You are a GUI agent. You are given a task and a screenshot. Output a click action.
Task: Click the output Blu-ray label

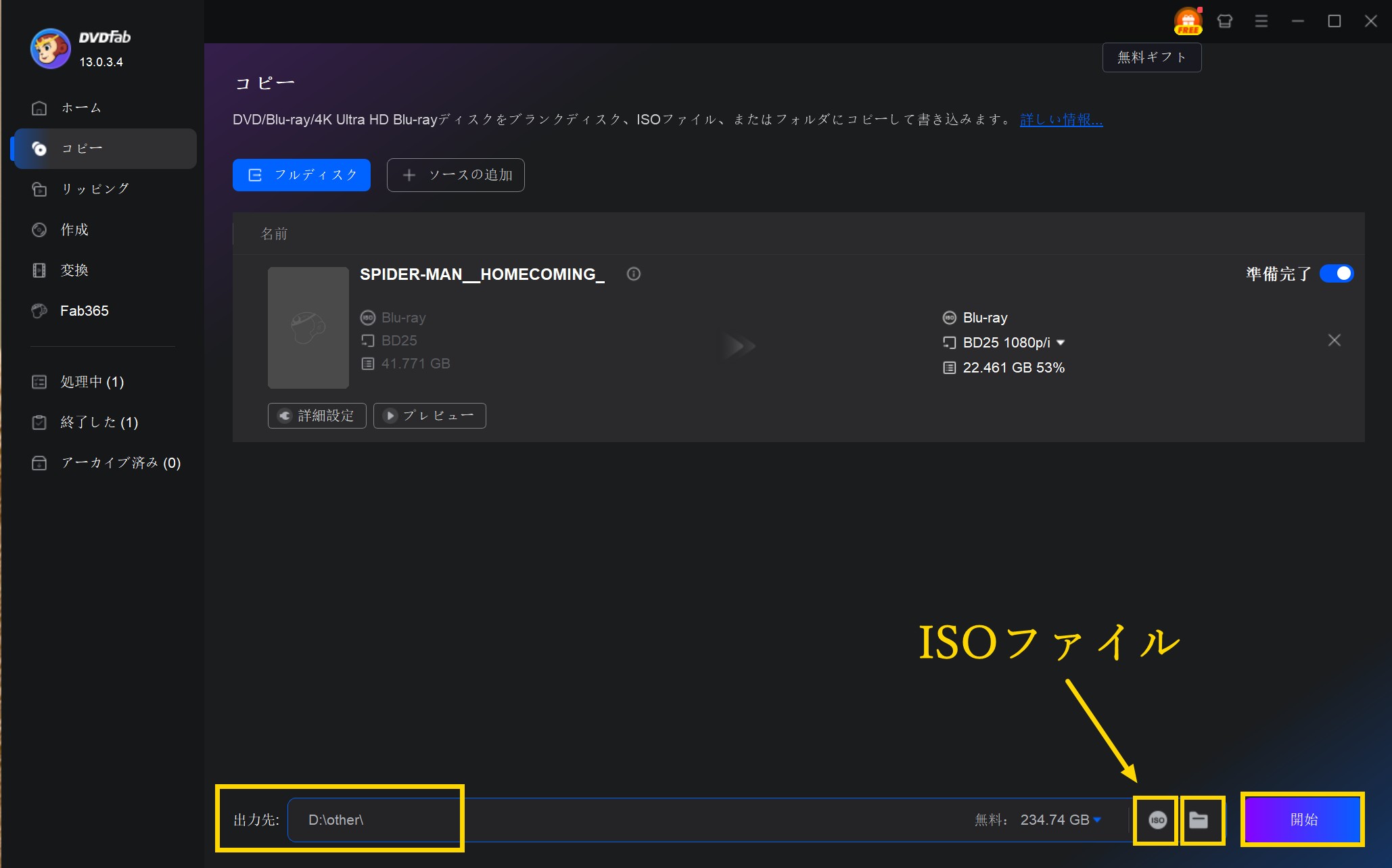(985, 318)
